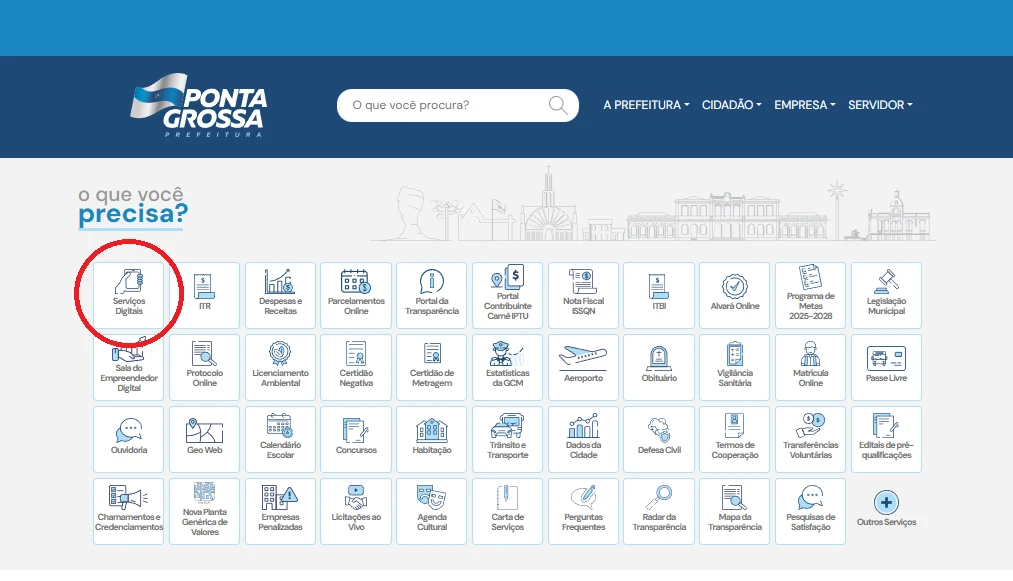This screenshot has height=581, width=1013.
Task: Go to Perguntas Frequentes link
Action: pyautogui.click(x=583, y=510)
